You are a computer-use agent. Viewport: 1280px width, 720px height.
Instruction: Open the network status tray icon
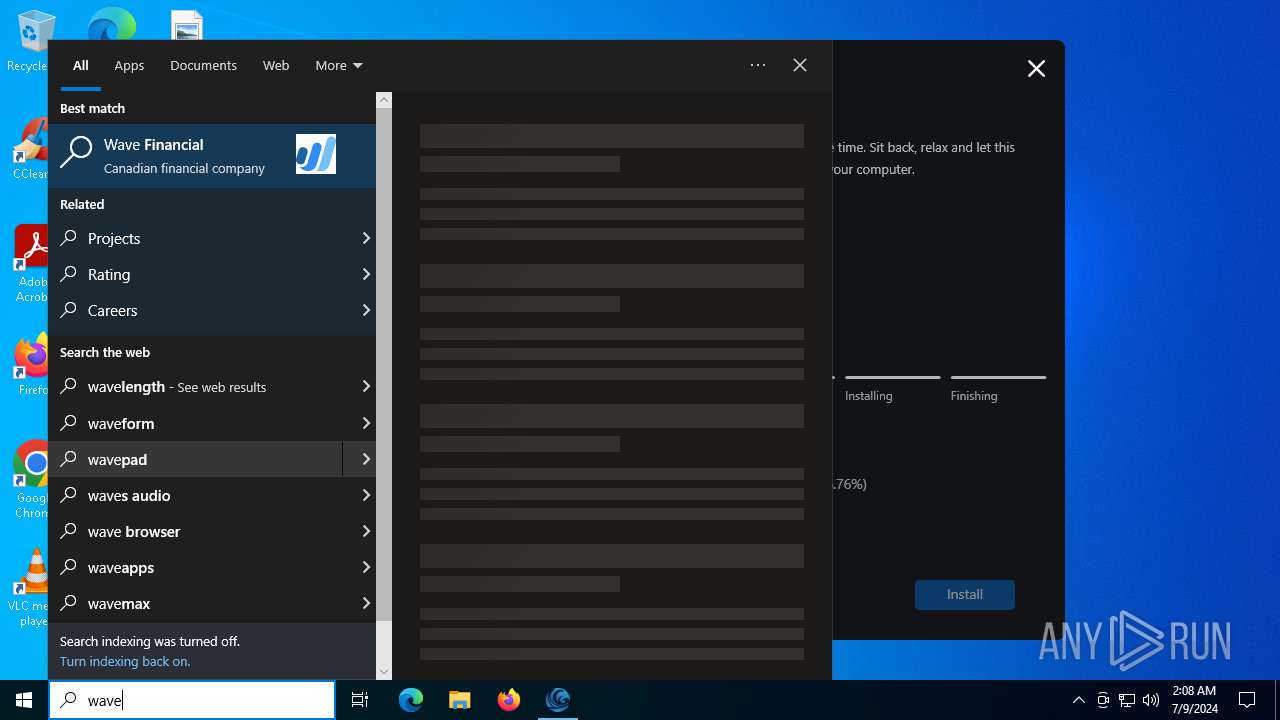(1127, 700)
